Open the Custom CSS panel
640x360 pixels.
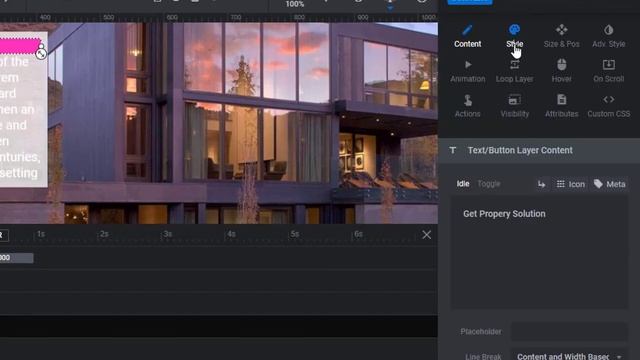[608, 106]
